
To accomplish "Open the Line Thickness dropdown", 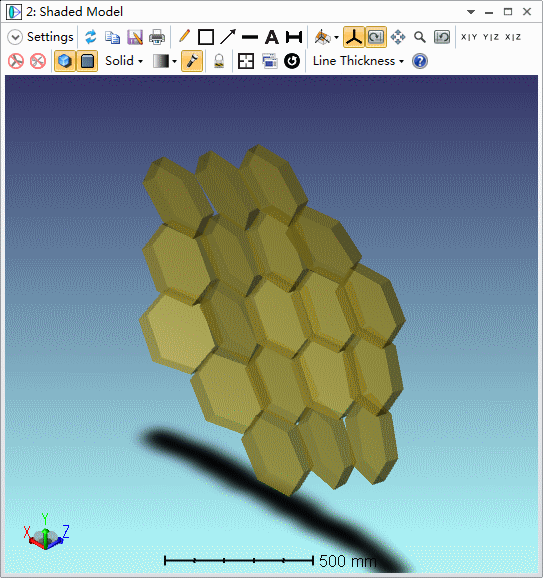I will [x=358, y=61].
